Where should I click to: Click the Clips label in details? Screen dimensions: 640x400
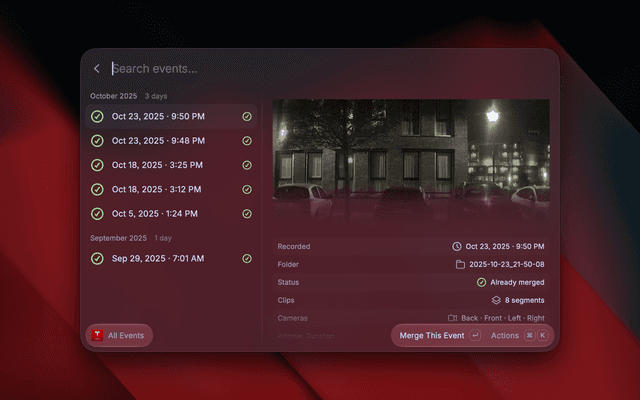click(286, 300)
